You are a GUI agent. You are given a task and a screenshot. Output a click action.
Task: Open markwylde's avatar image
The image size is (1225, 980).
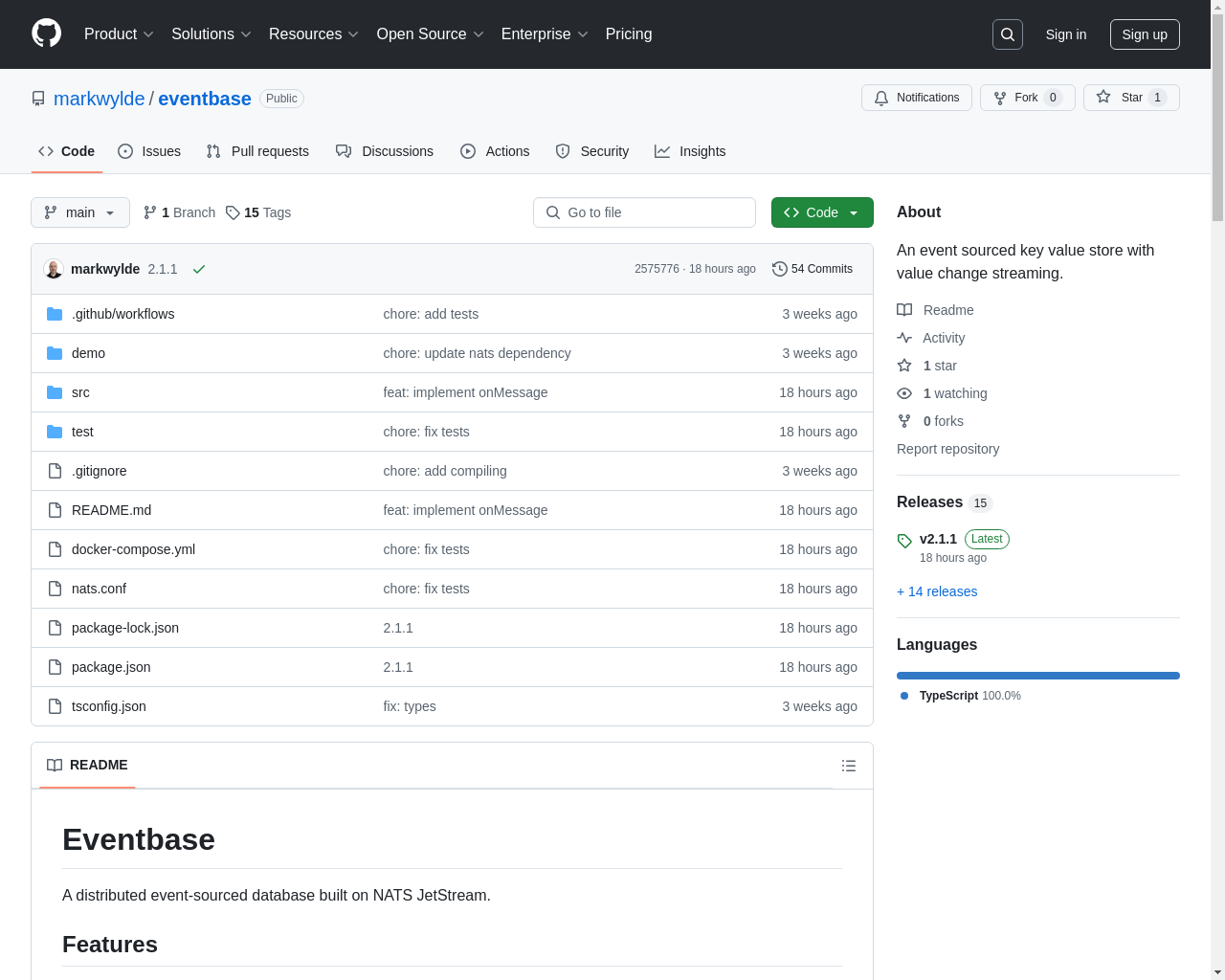[54, 269]
